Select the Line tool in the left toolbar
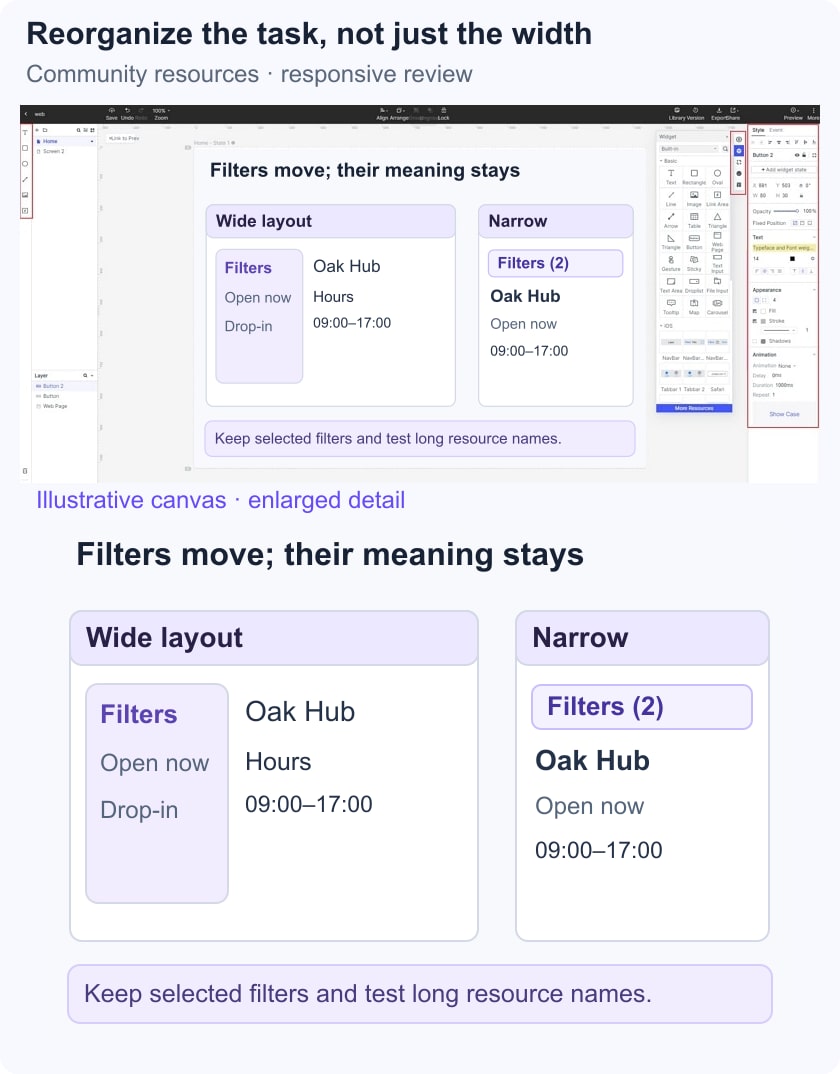 [25, 179]
